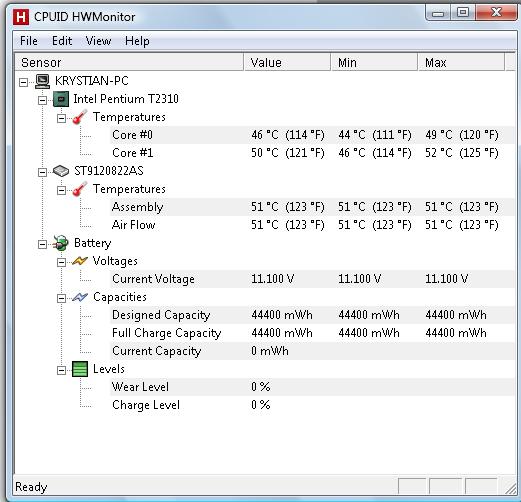Click the Ready status bar text
The image size is (521, 502).
[x=31, y=487]
